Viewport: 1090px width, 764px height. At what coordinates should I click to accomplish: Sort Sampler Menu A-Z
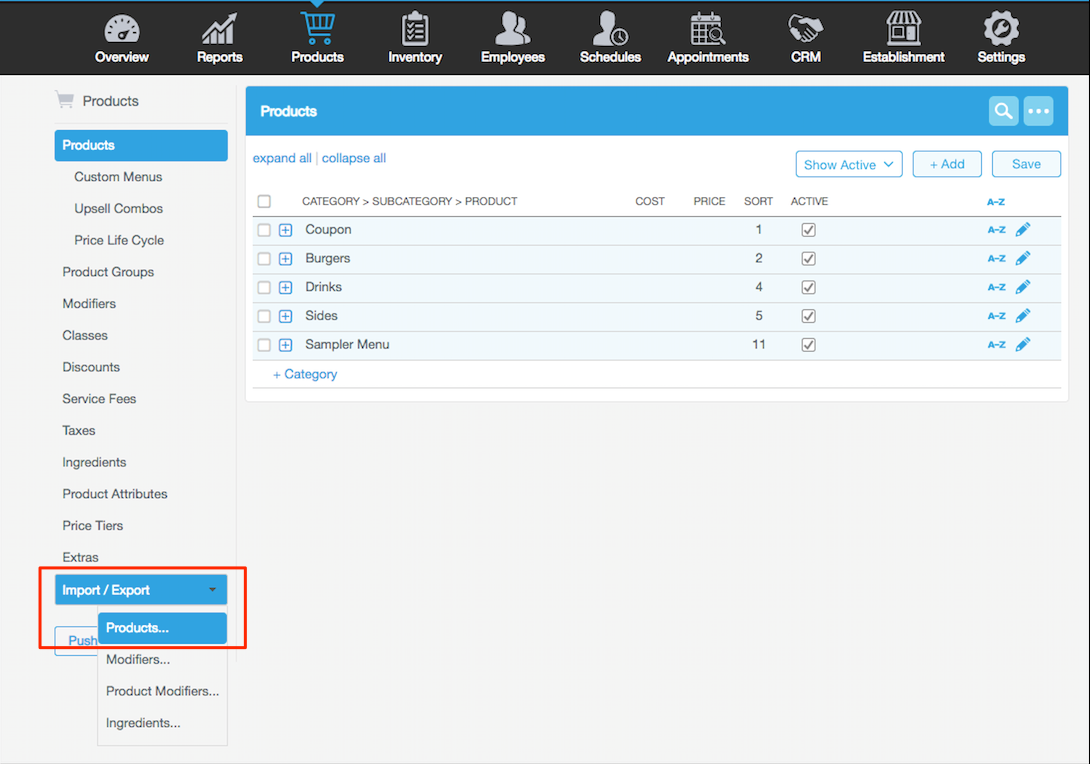pyautogui.click(x=996, y=345)
